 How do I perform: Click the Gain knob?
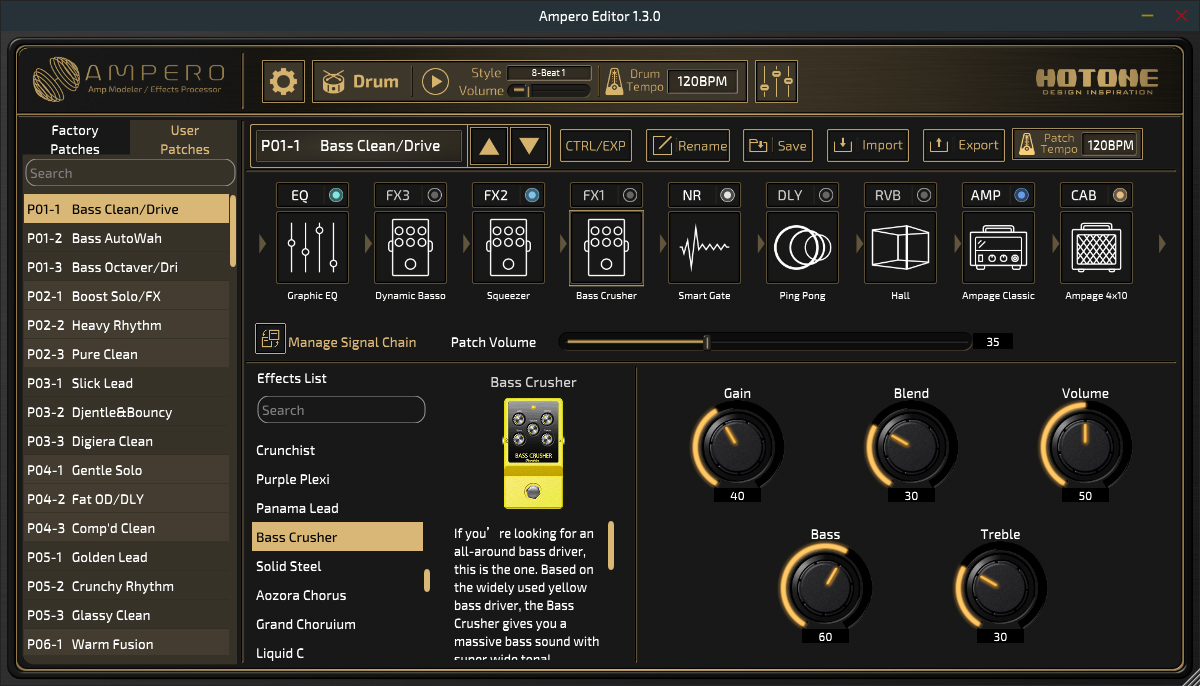737,446
